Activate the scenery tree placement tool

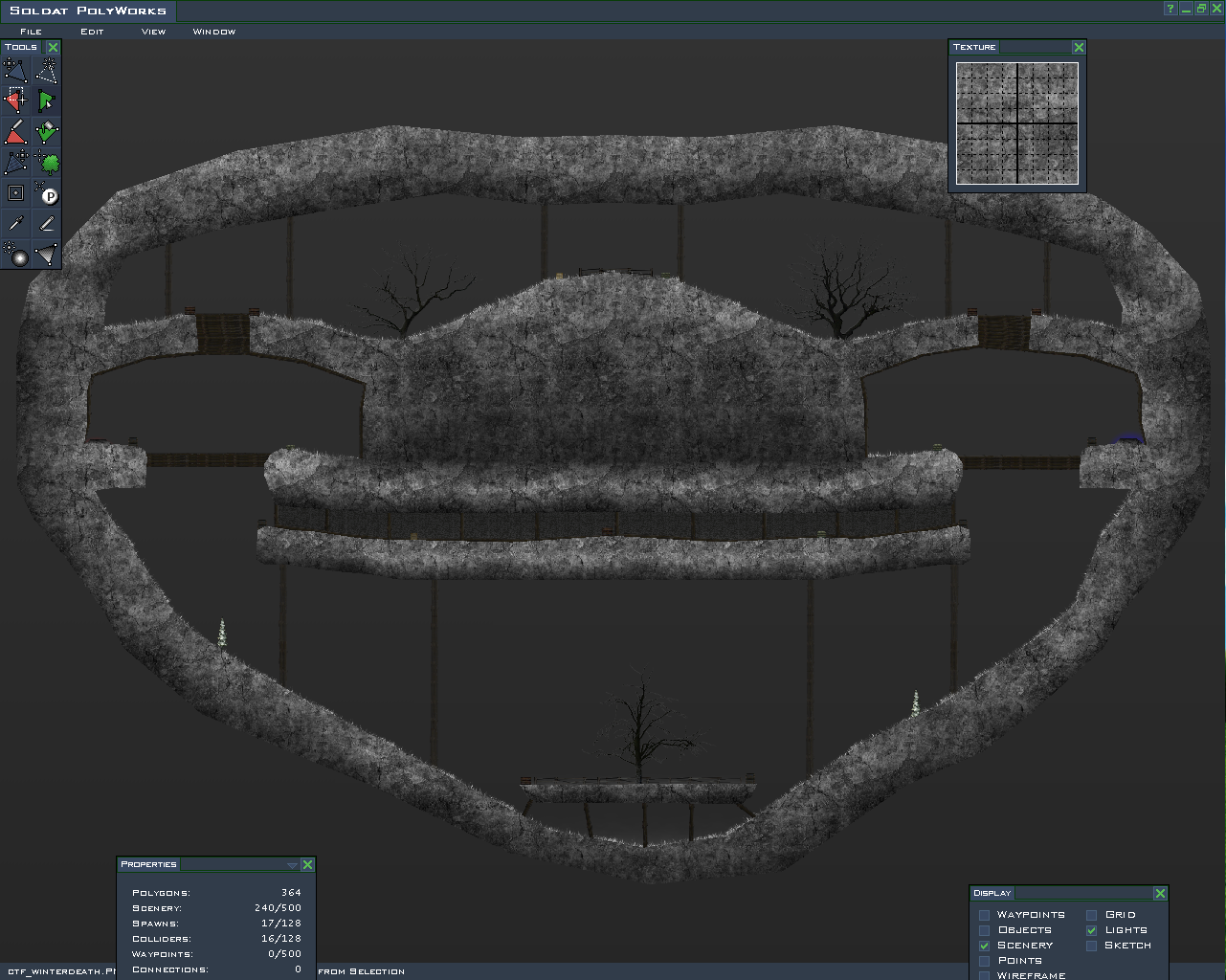click(x=46, y=162)
